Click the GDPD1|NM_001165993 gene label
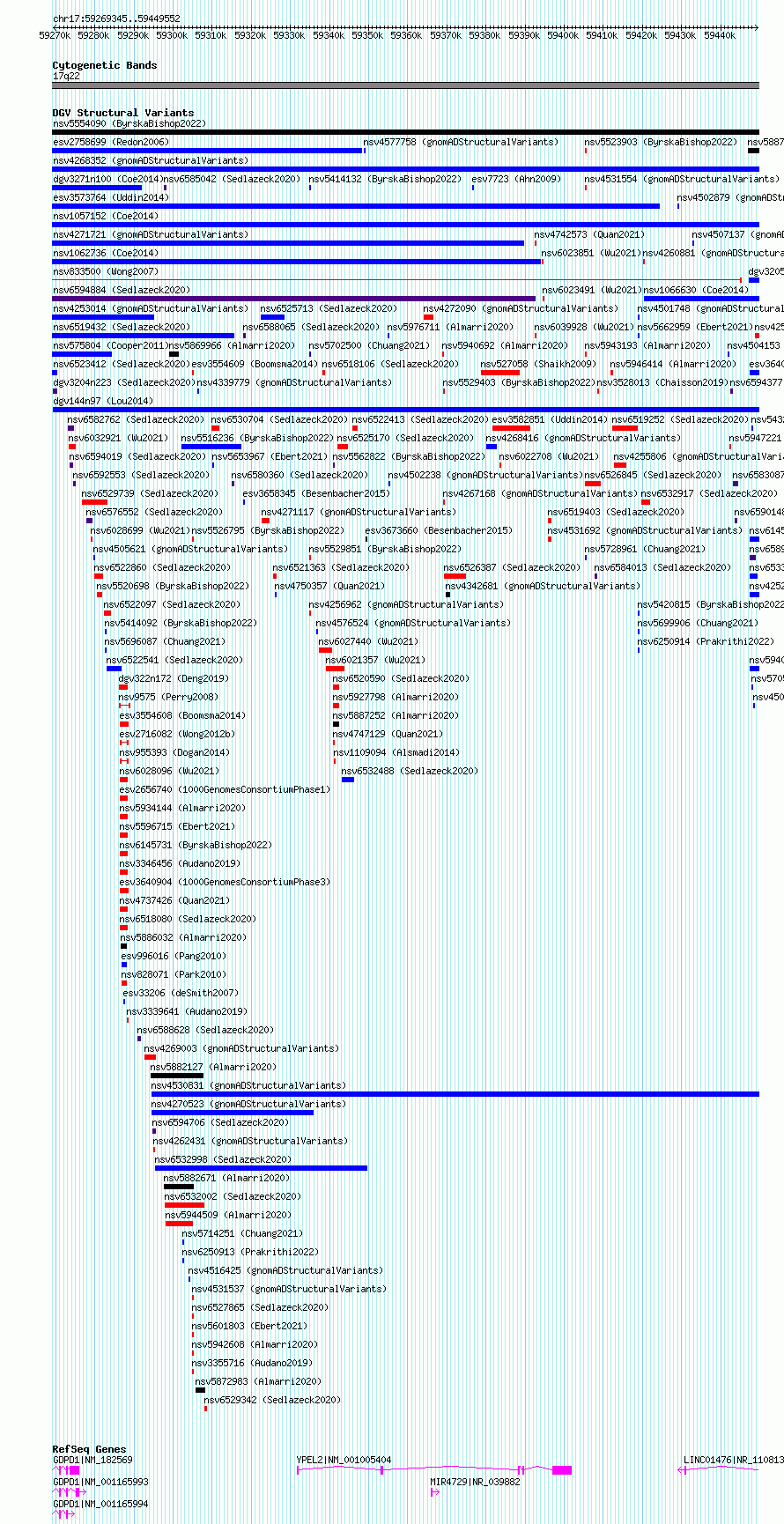Image resolution: width=784 pixels, height=1524 pixels. [x=101, y=1482]
